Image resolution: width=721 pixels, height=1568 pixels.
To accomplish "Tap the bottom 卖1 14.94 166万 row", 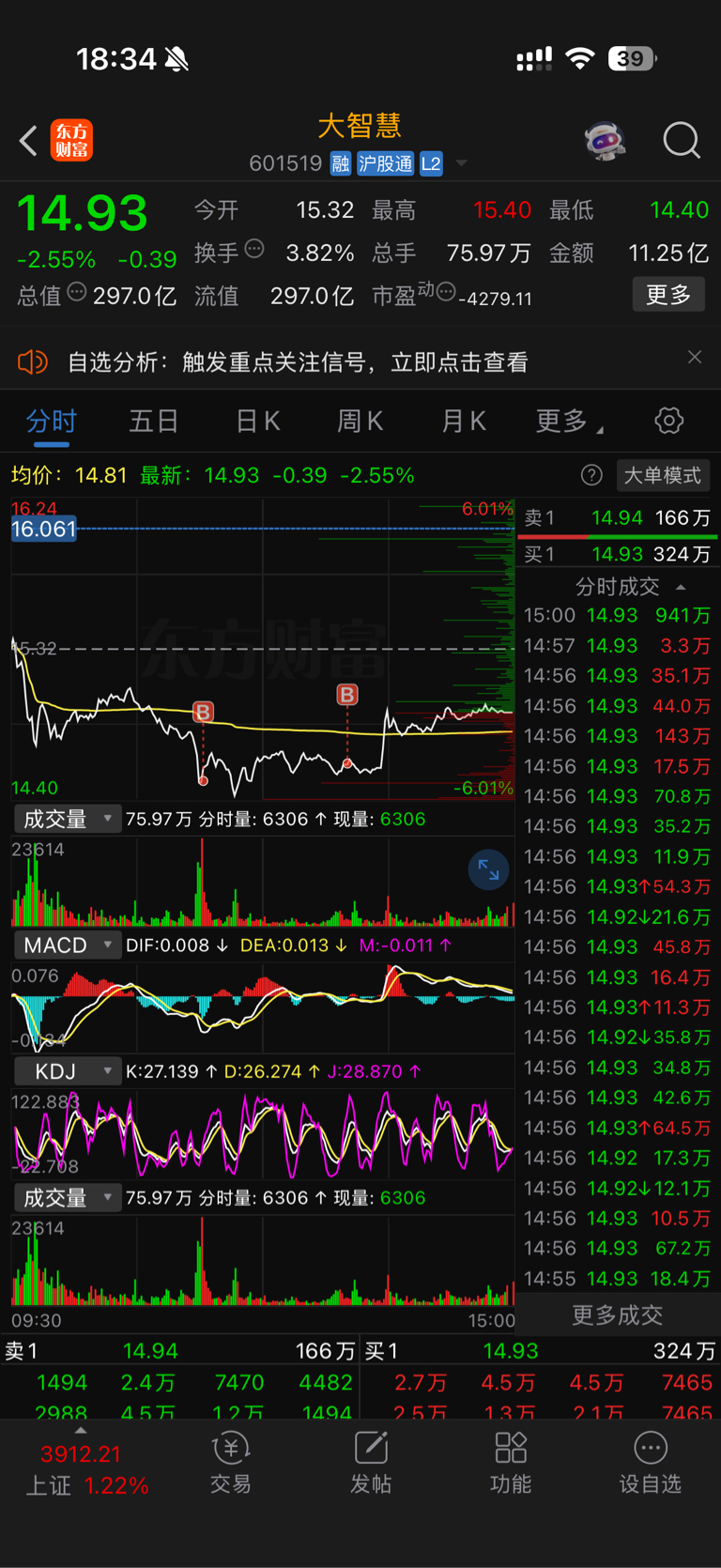I will coord(179,1351).
